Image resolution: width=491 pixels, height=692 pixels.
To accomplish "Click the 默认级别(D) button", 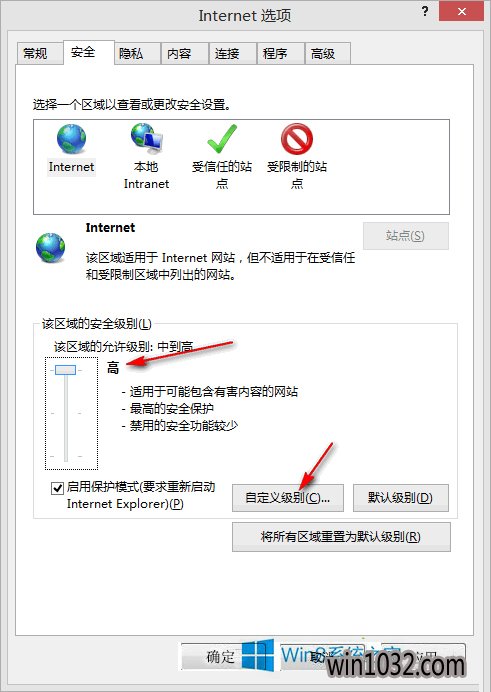I will click(x=401, y=498).
